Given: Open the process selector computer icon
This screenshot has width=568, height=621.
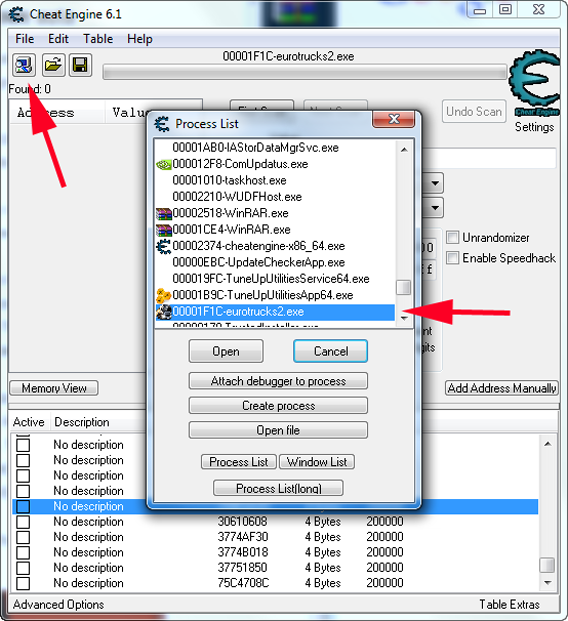Looking at the screenshot, I should pos(24,65).
